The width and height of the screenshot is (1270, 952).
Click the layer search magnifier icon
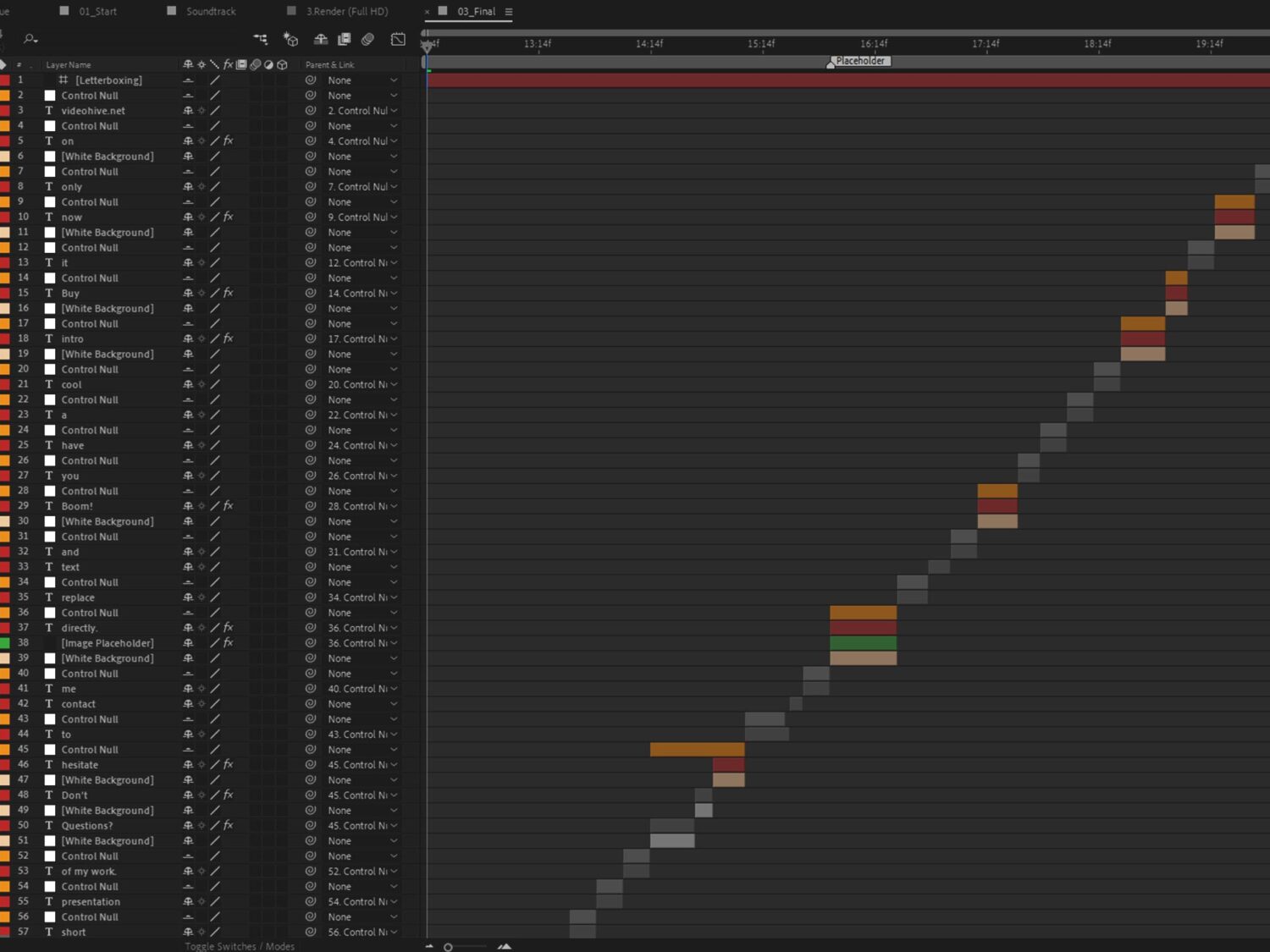tap(30, 39)
